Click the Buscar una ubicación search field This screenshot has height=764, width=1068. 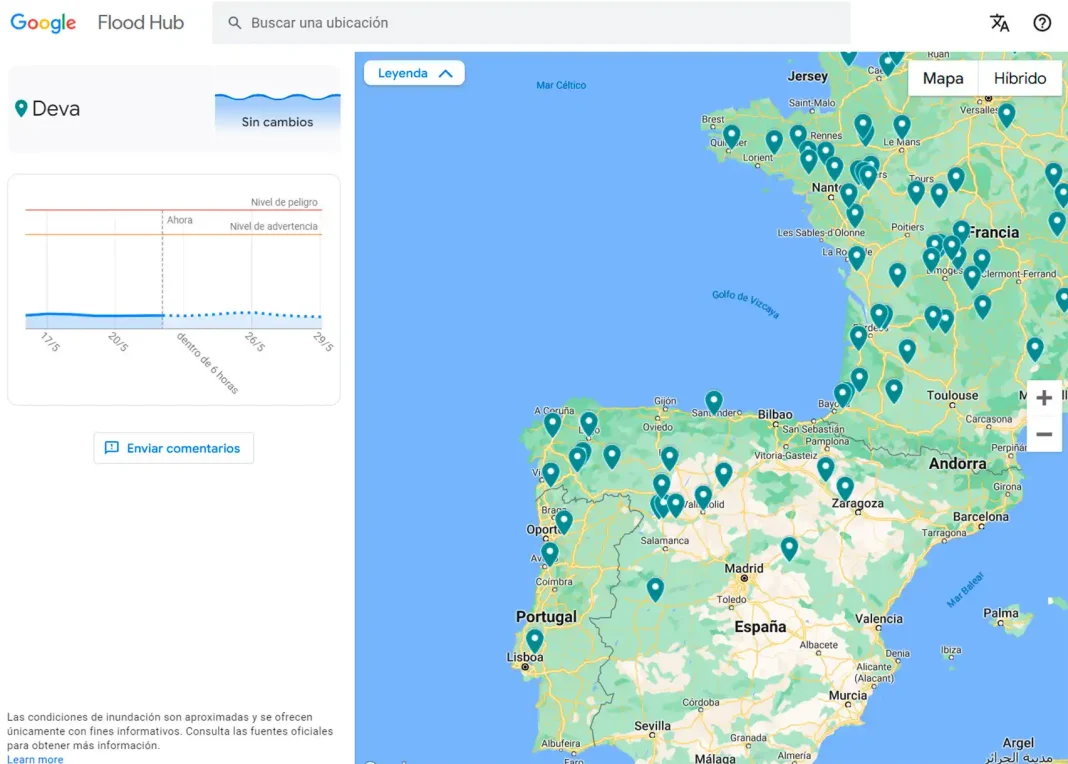click(x=540, y=23)
